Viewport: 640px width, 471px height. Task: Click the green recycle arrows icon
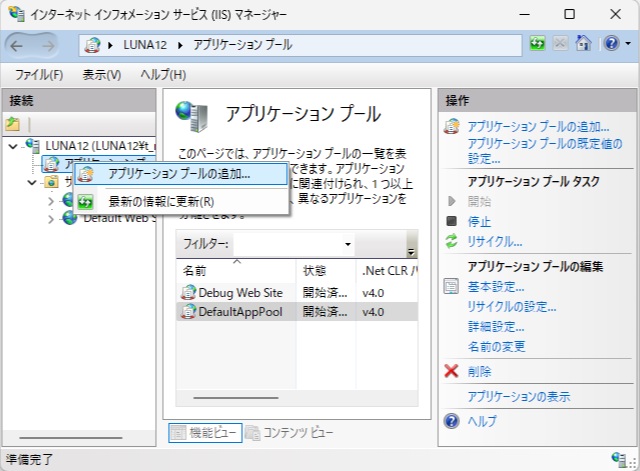(451, 241)
